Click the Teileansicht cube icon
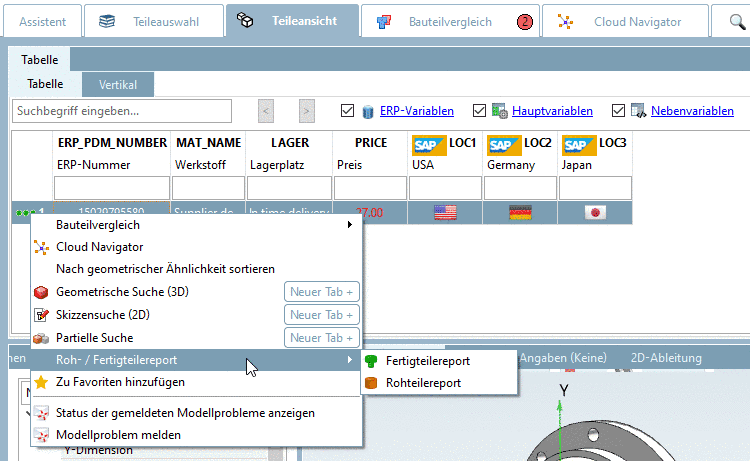Image resolution: width=750 pixels, height=461 pixels. coord(245,20)
